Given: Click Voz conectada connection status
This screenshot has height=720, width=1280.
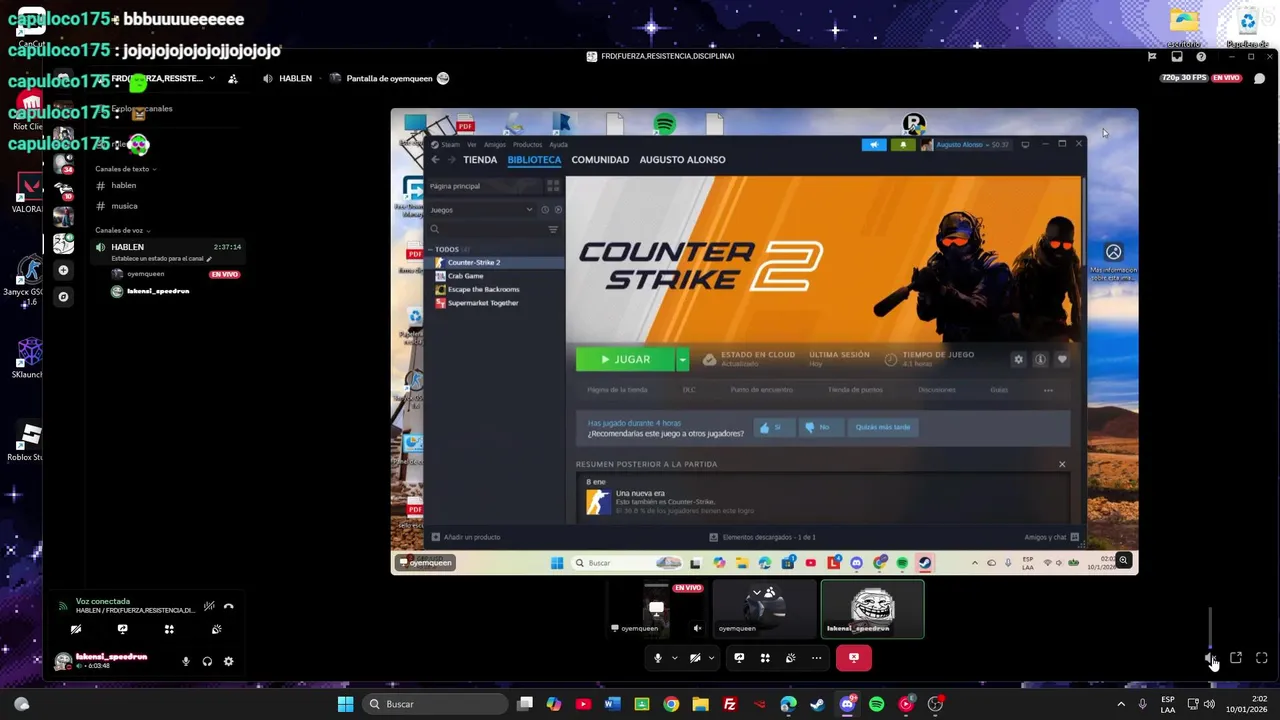Looking at the screenshot, I should pos(103,601).
